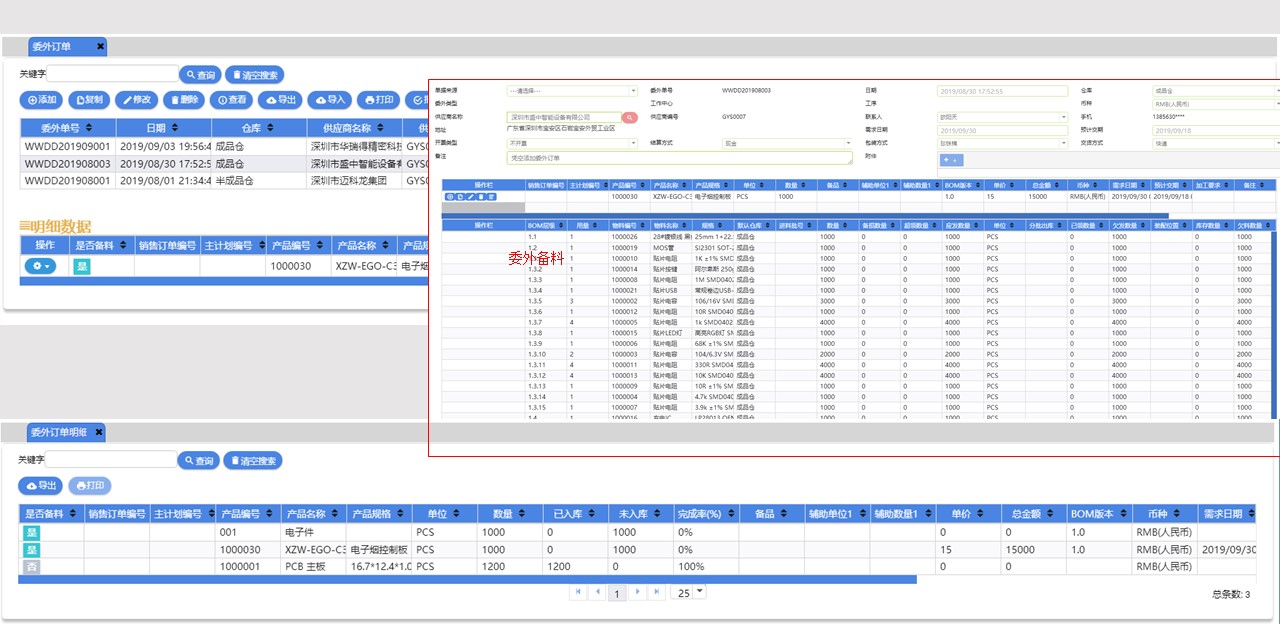The height and width of the screenshot is (624, 1280).
Task: Click 清空搜索 in the lower panel
Action: point(253,461)
